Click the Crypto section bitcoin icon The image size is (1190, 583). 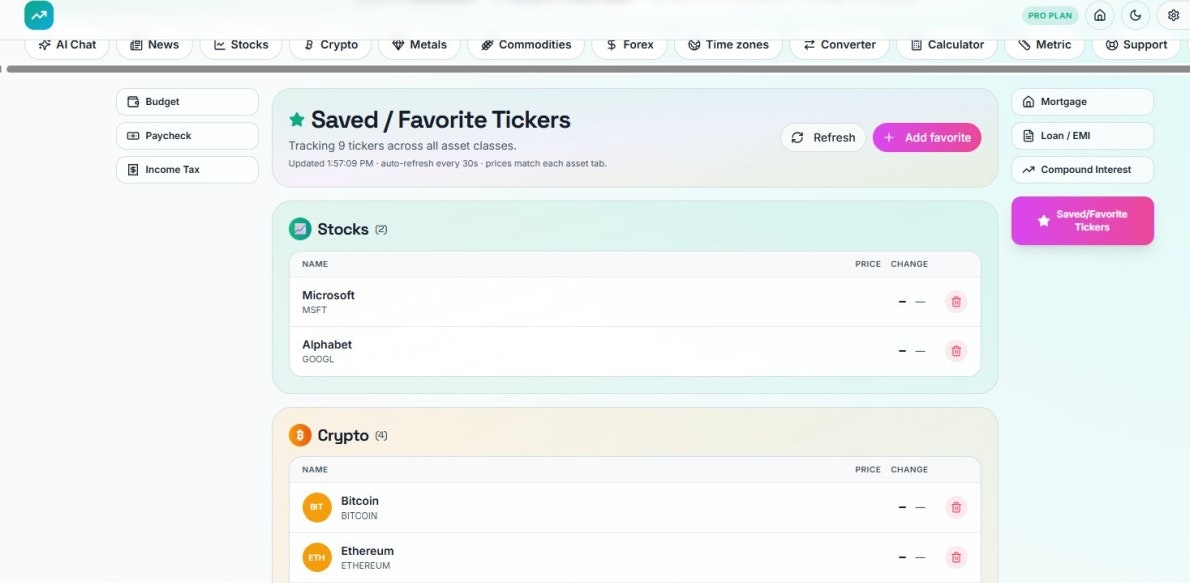[300, 435]
